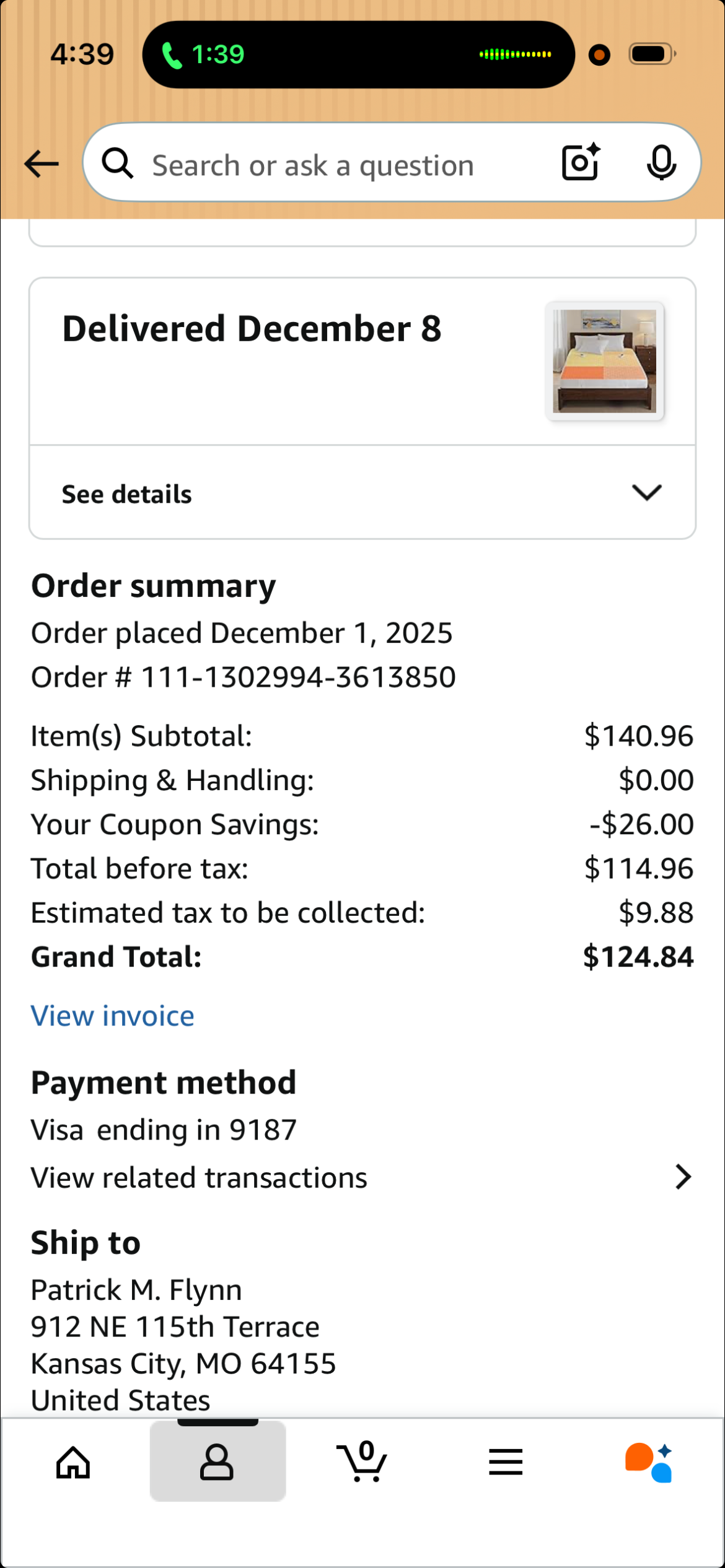Open the Rufus AI assistant icon

649,1463
